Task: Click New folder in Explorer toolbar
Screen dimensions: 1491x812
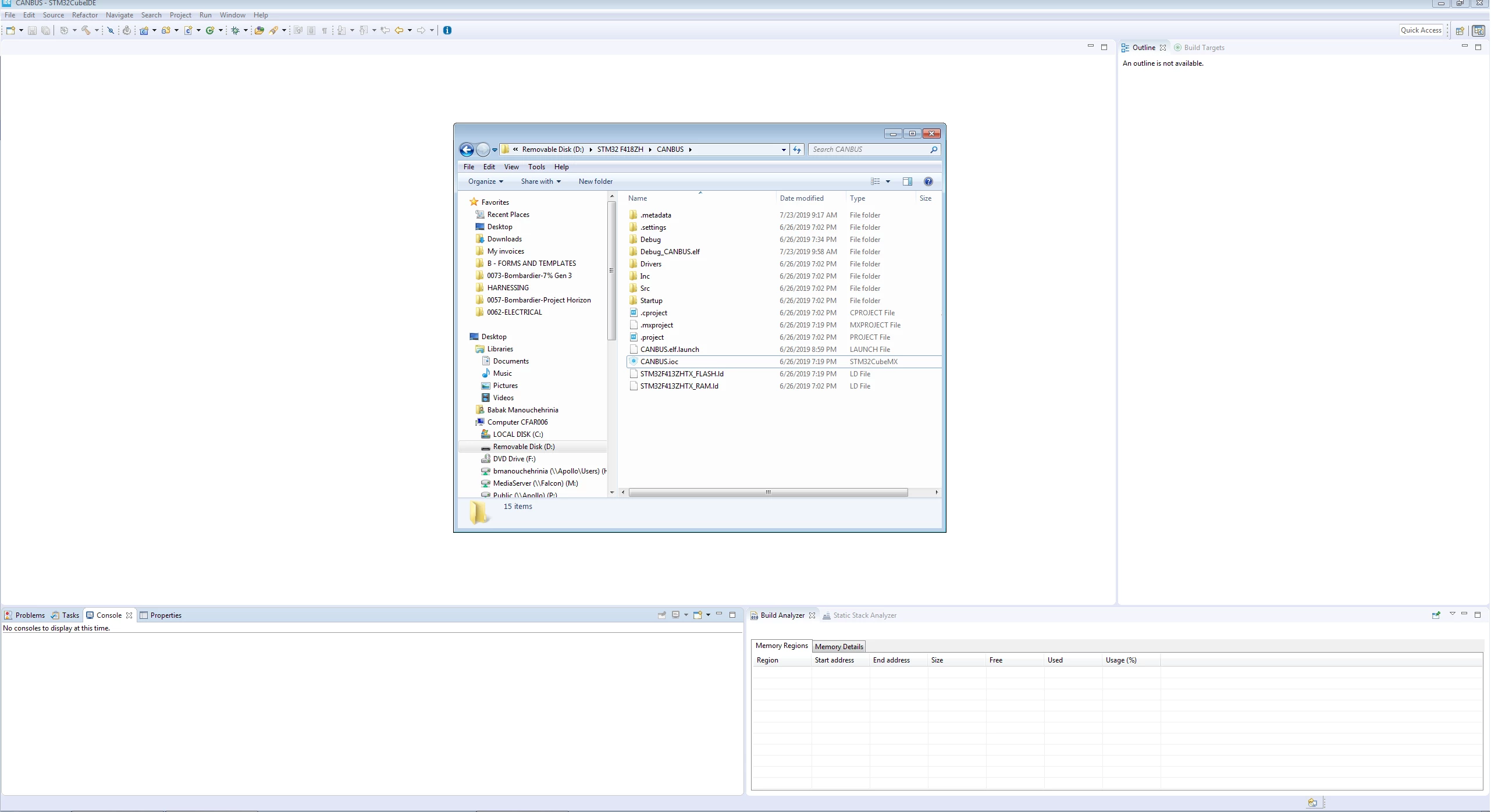Action: (596, 181)
